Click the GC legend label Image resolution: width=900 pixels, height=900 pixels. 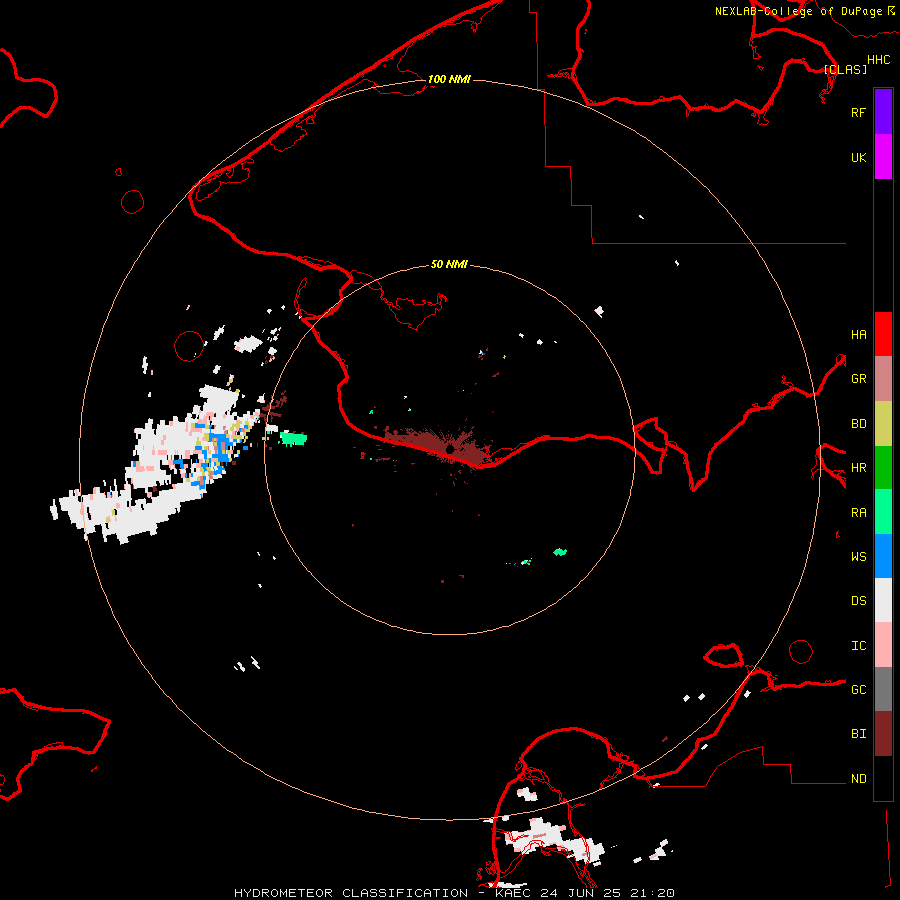tap(859, 690)
